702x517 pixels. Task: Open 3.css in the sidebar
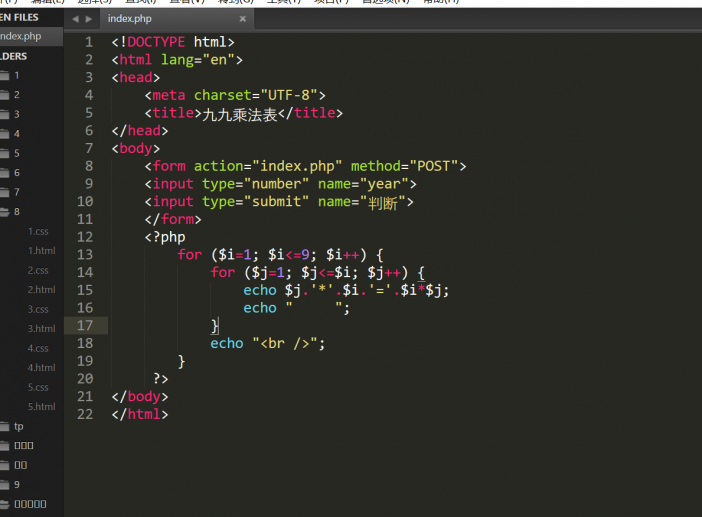[x=38, y=309]
